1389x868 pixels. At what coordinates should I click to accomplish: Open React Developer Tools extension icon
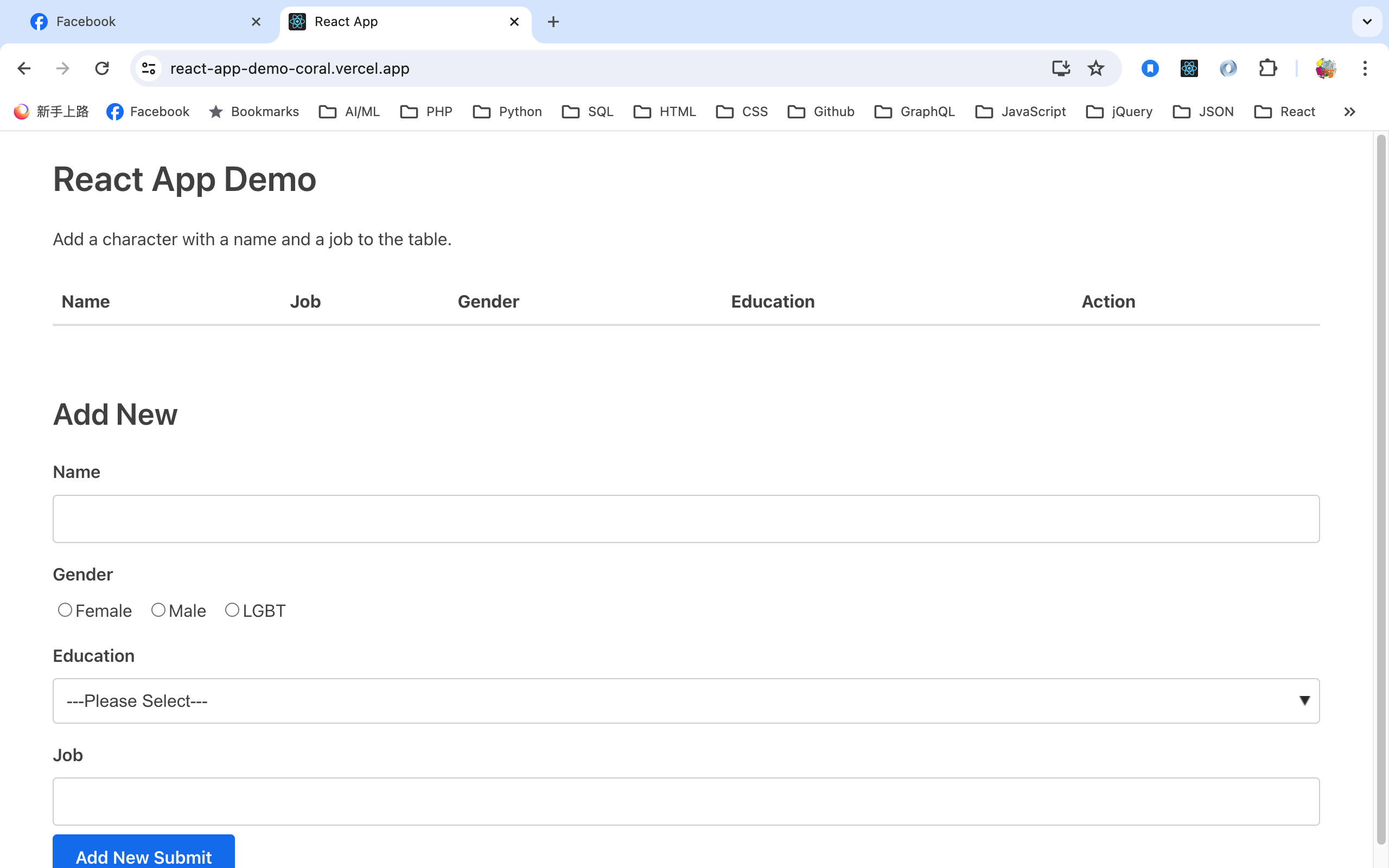coord(1189,68)
